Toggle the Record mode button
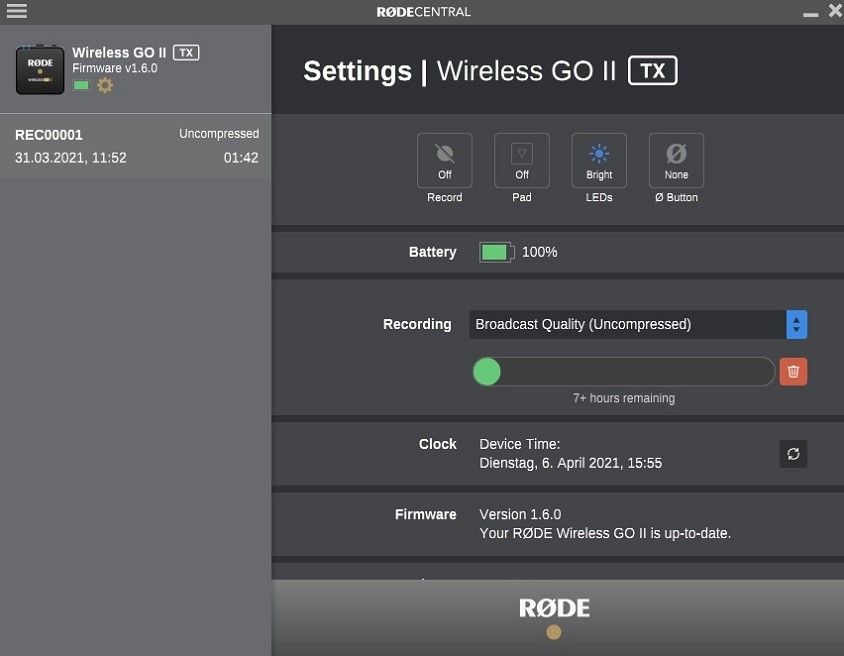The height and width of the screenshot is (656, 844). tap(445, 160)
